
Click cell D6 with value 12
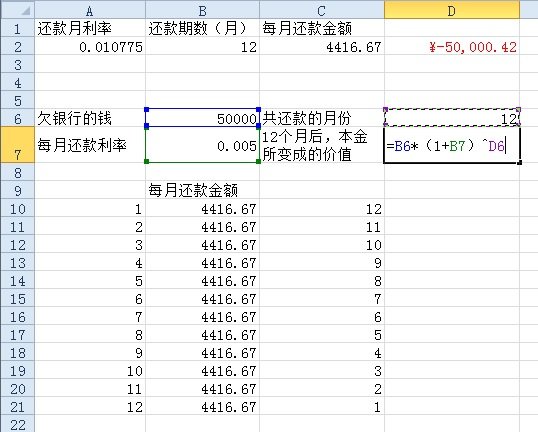point(452,118)
